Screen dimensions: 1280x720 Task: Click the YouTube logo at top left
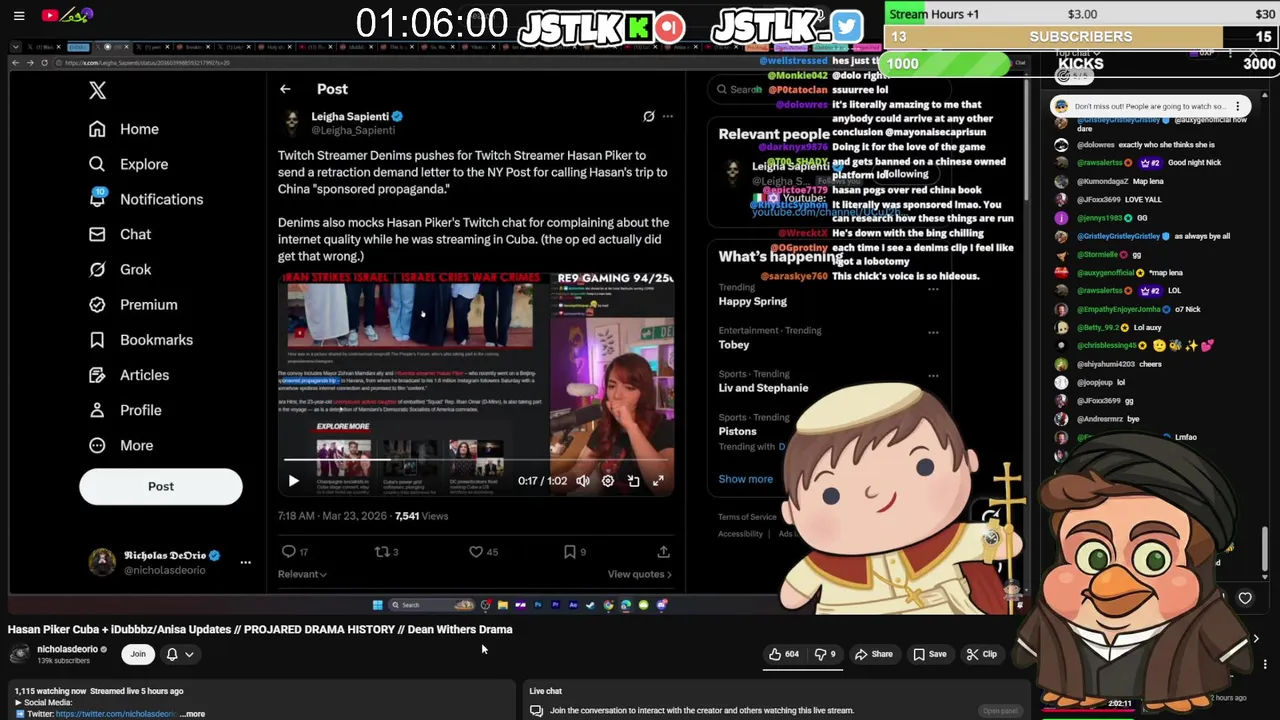click(x=67, y=15)
